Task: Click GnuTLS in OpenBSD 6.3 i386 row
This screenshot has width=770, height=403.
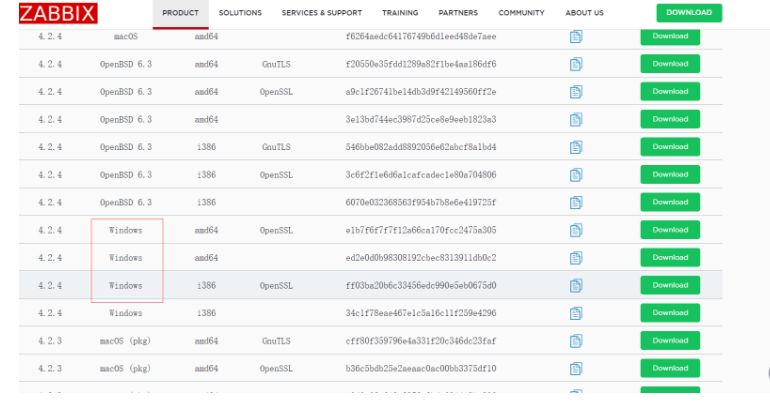Action: pos(276,147)
